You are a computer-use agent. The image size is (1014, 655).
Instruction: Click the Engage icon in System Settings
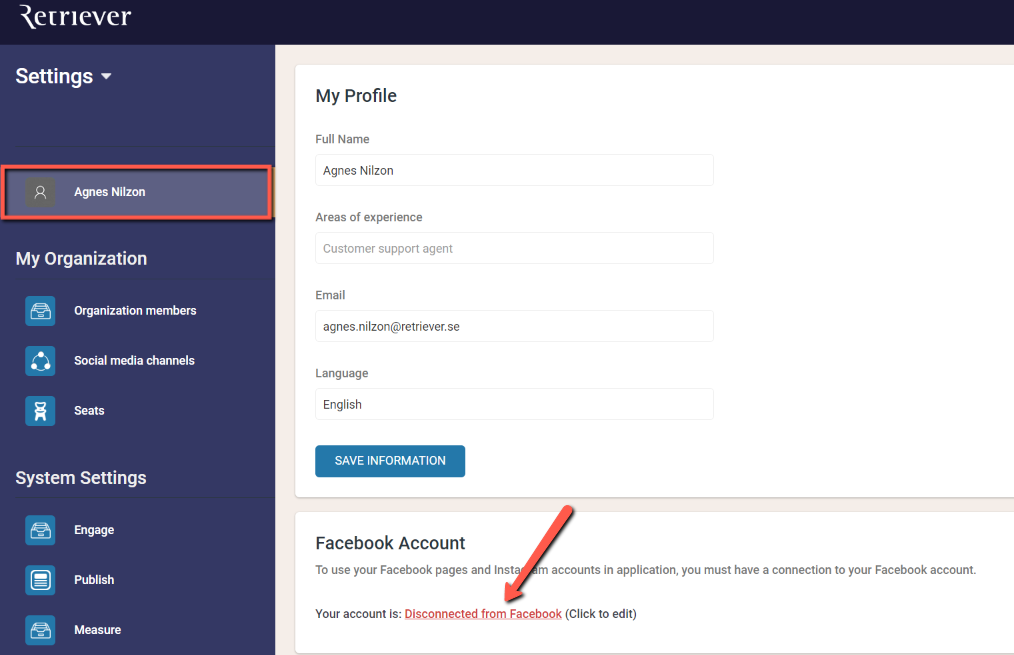point(40,530)
